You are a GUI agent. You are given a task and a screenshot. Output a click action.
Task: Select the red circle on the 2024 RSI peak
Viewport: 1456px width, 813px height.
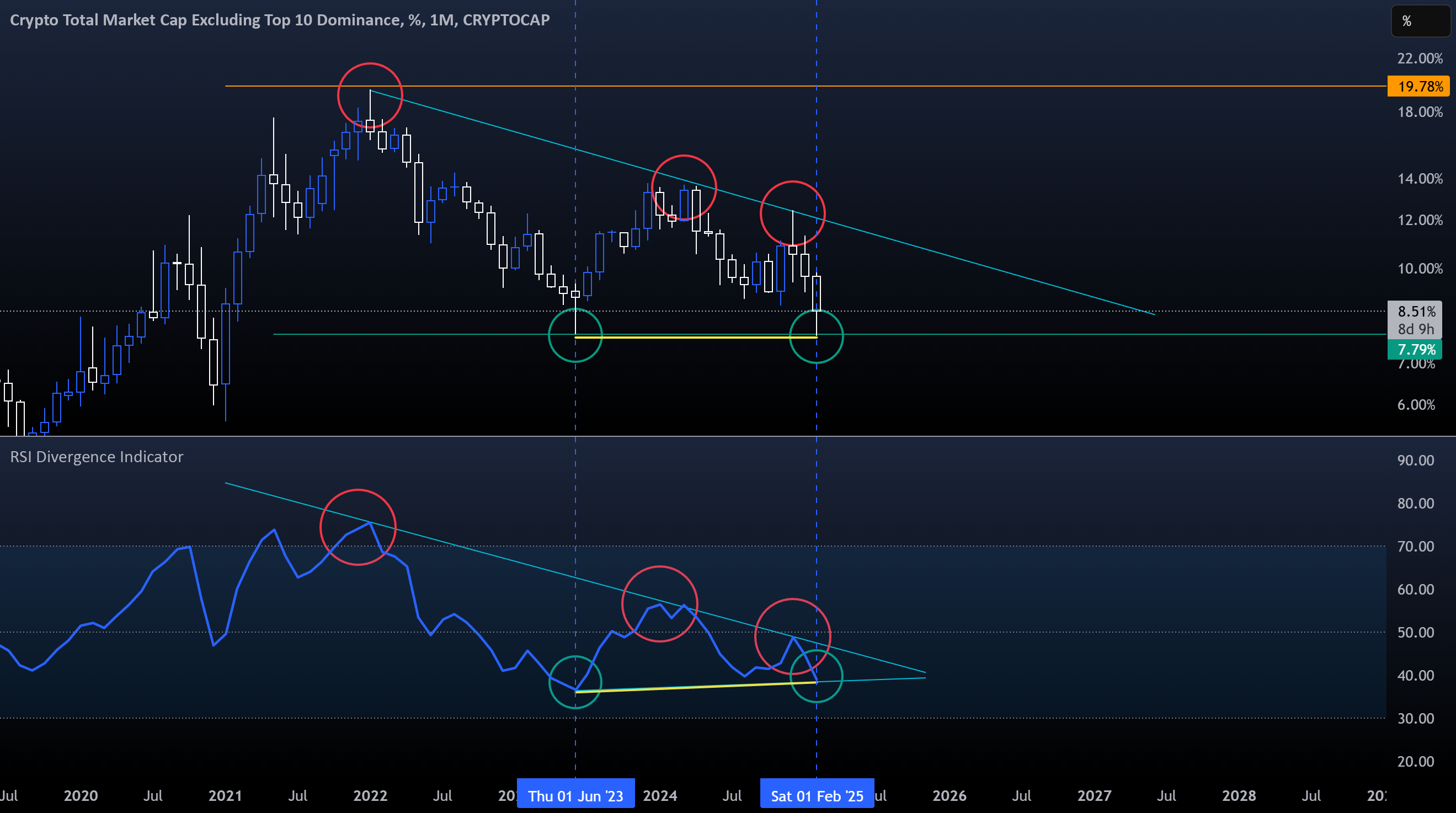click(x=660, y=604)
